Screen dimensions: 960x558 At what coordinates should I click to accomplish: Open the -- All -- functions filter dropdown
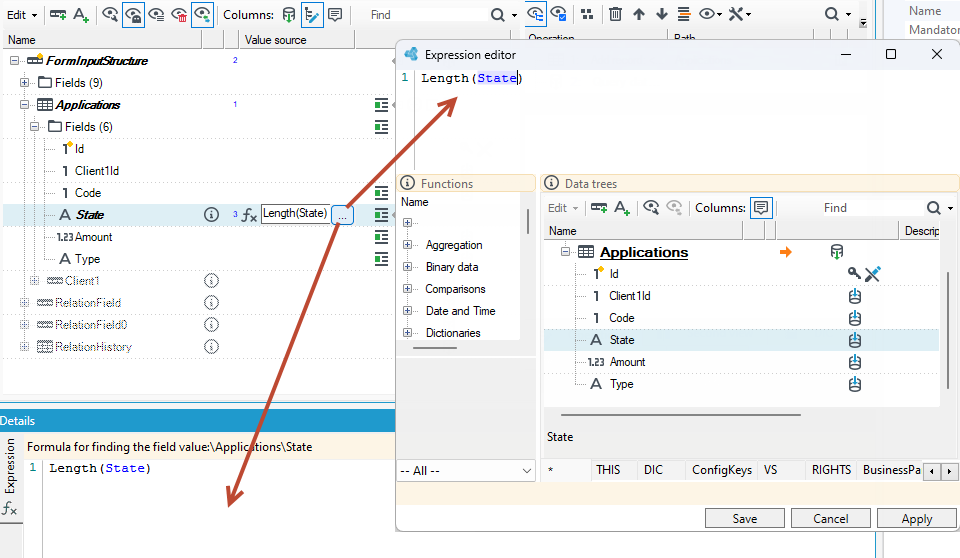click(x=466, y=471)
